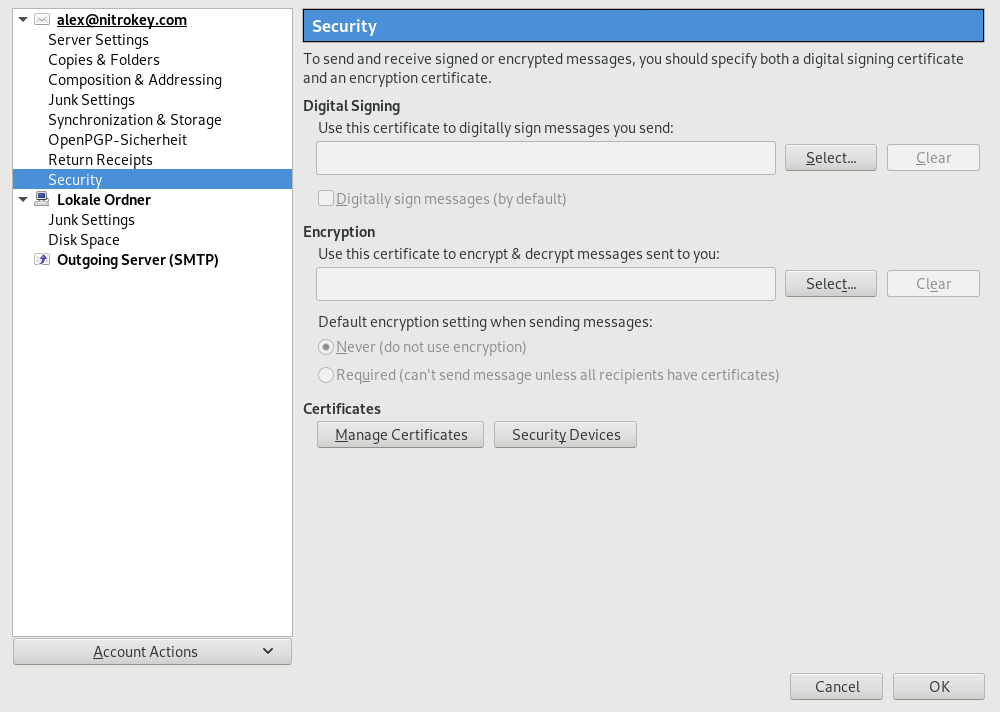
Task: Open the Security Devices manager
Action: point(566,435)
